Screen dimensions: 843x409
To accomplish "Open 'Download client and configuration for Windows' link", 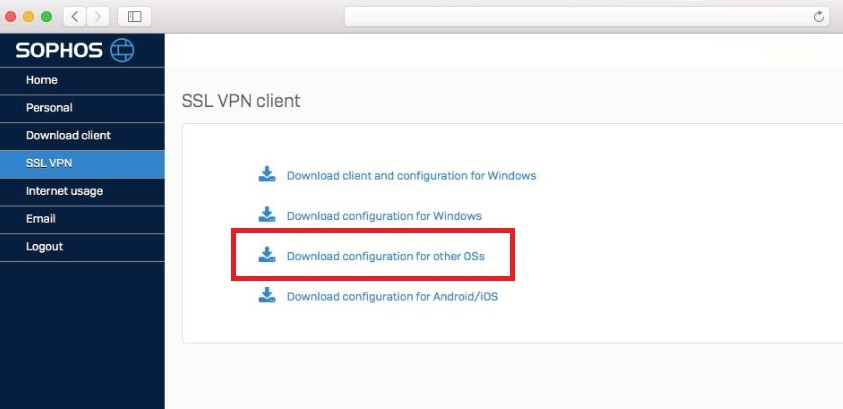I will pyautogui.click(x=411, y=176).
